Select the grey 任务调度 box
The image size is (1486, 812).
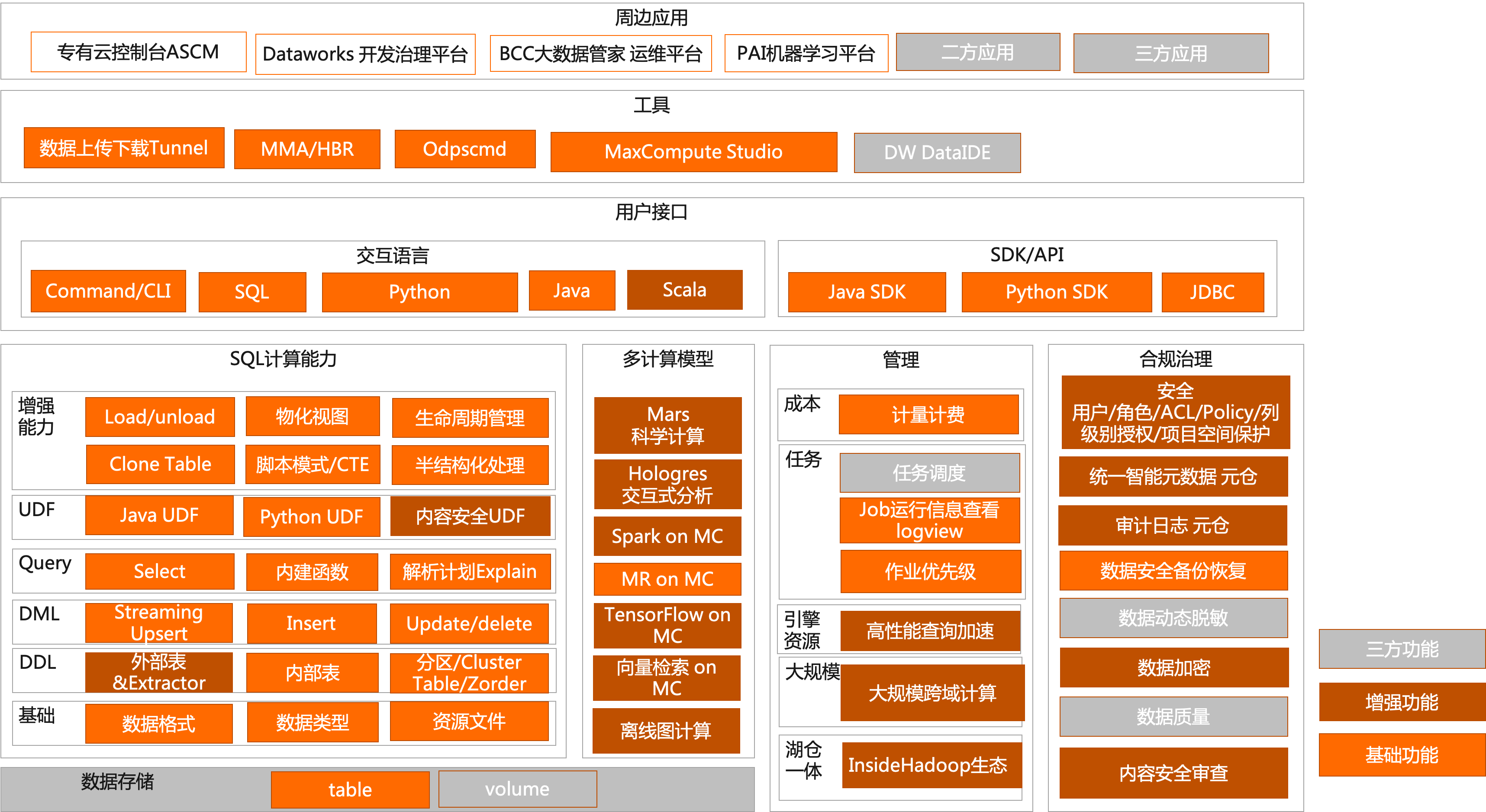tap(929, 473)
